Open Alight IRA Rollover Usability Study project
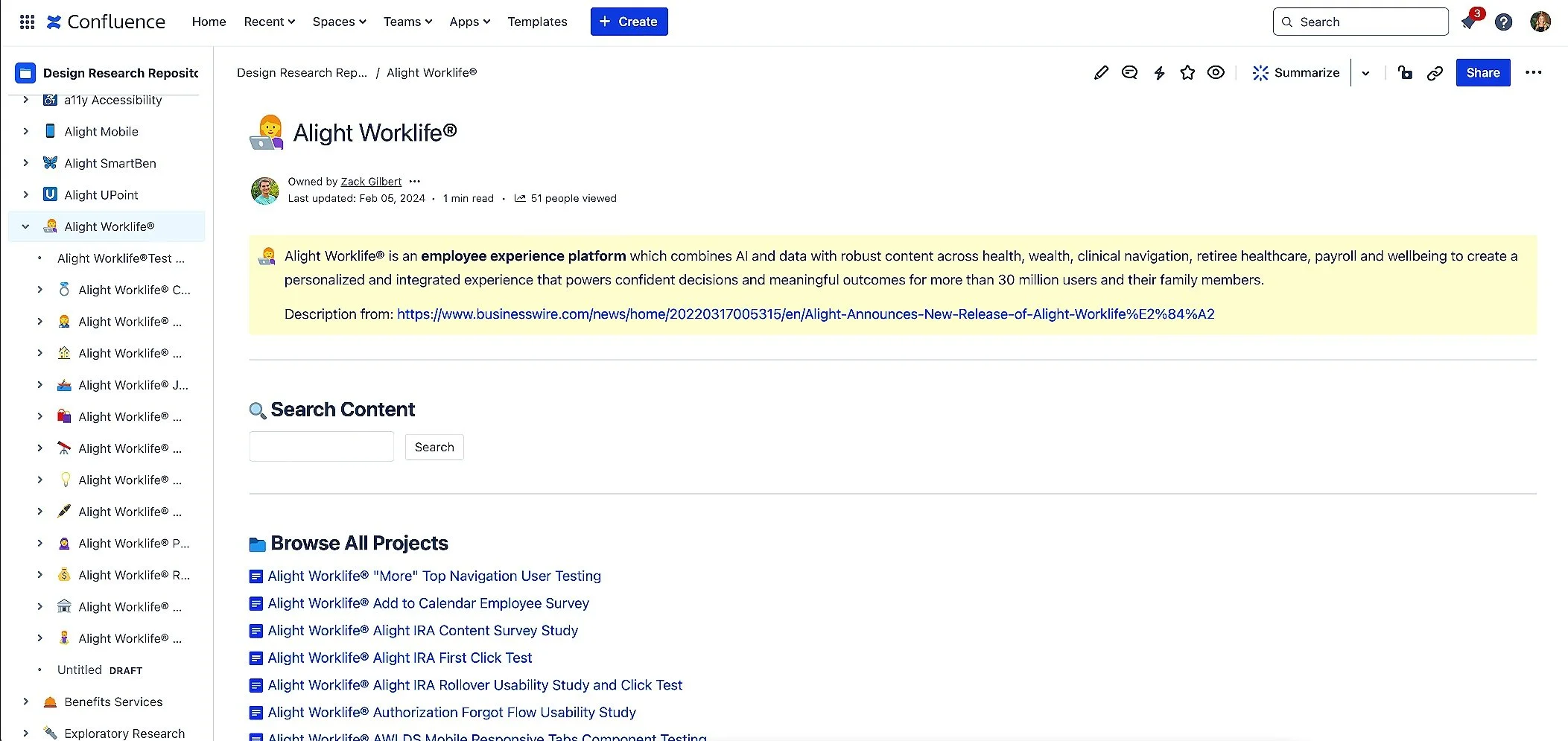Image resolution: width=1568 pixels, height=741 pixels. click(475, 685)
